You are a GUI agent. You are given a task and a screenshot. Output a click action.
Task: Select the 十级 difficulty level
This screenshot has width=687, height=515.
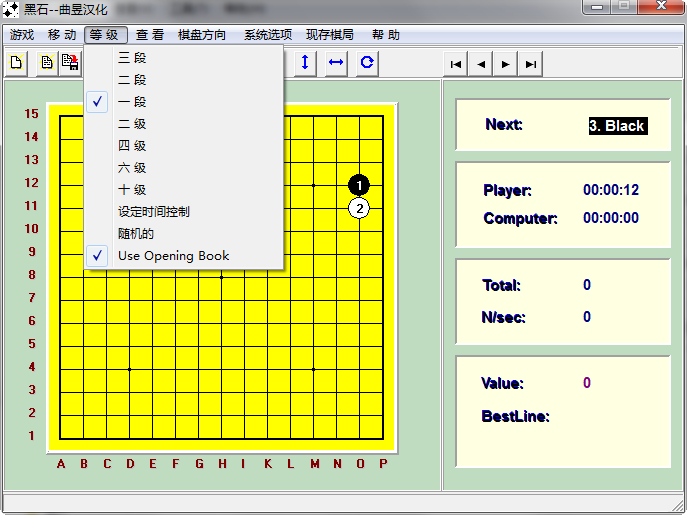[x=132, y=190]
